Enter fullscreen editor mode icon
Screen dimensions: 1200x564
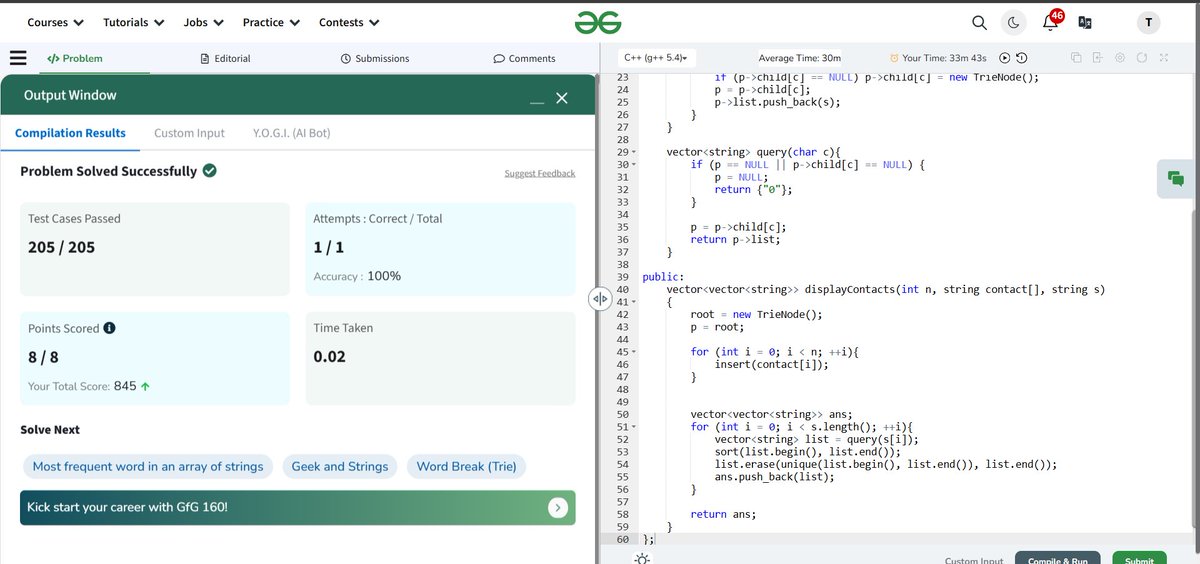coord(1163,58)
